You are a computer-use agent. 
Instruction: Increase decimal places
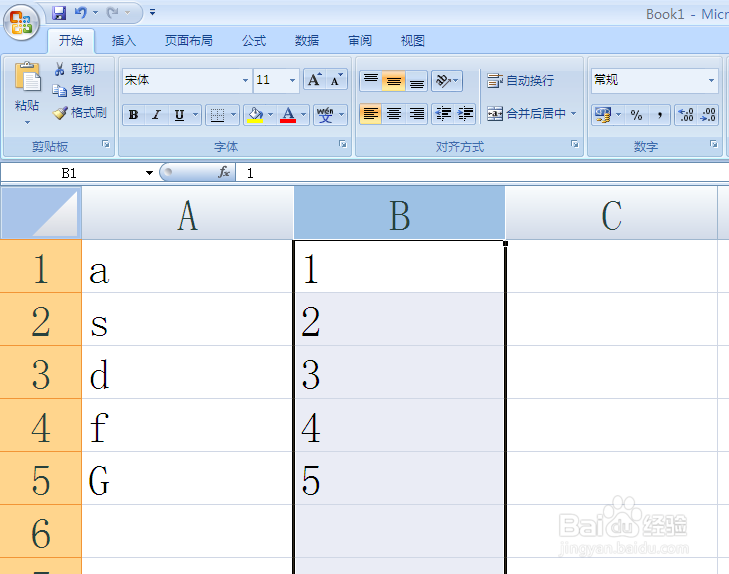click(x=686, y=115)
